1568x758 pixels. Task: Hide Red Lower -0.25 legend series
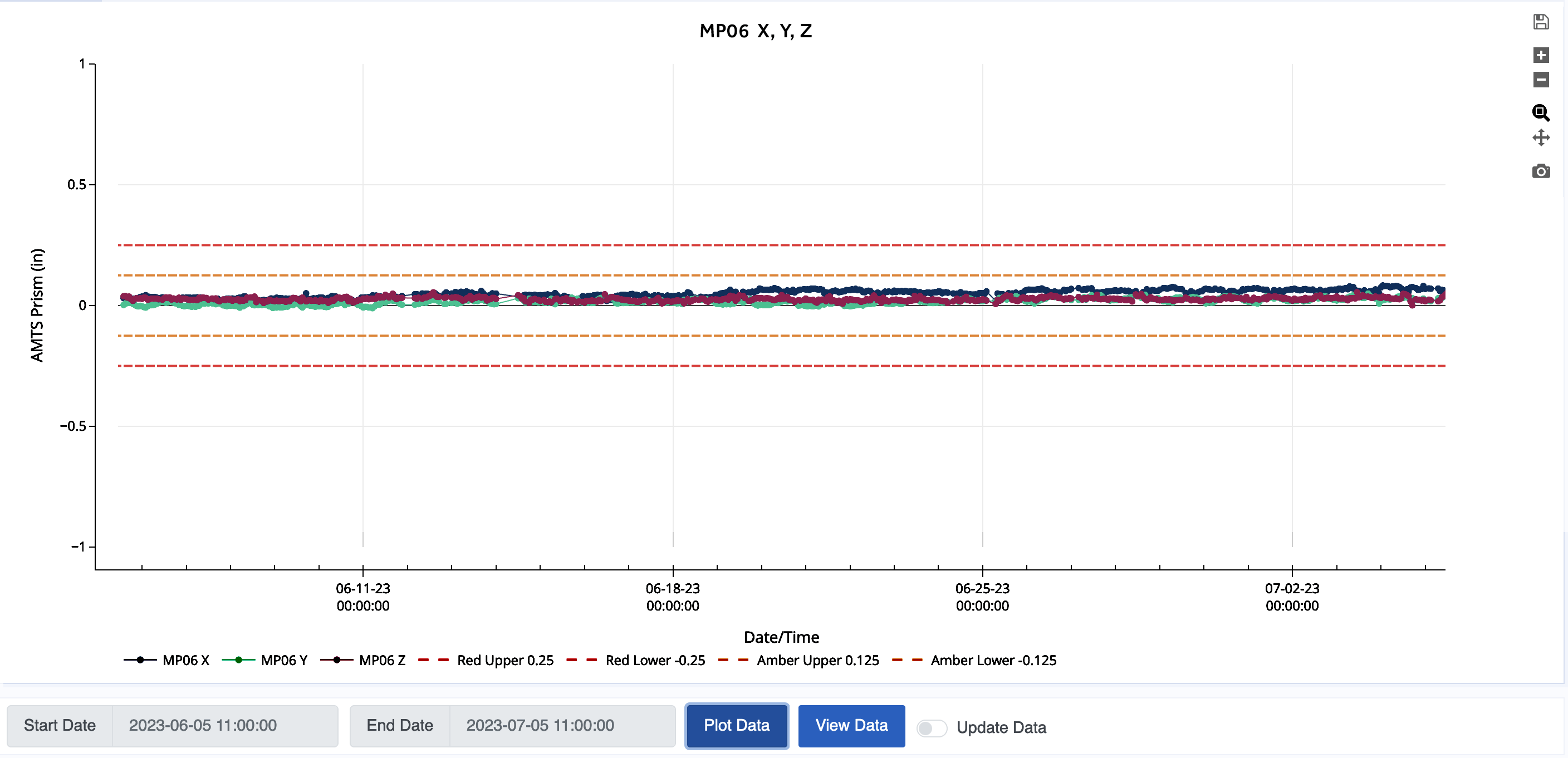[x=635, y=660]
